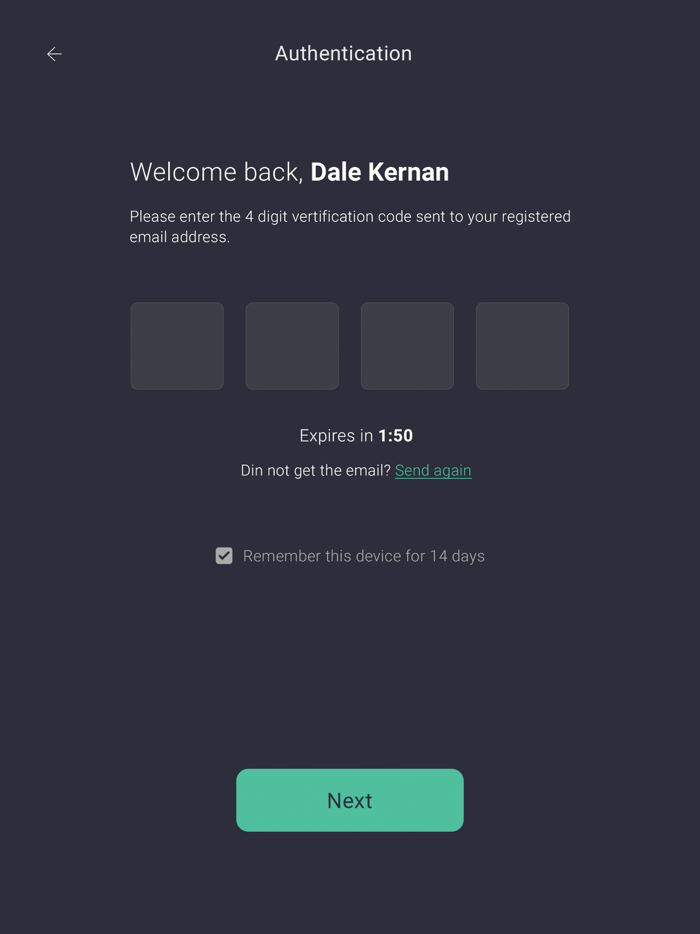Return to the previous screen via back arrow
Viewport: 700px width, 934px height.
pos(54,54)
